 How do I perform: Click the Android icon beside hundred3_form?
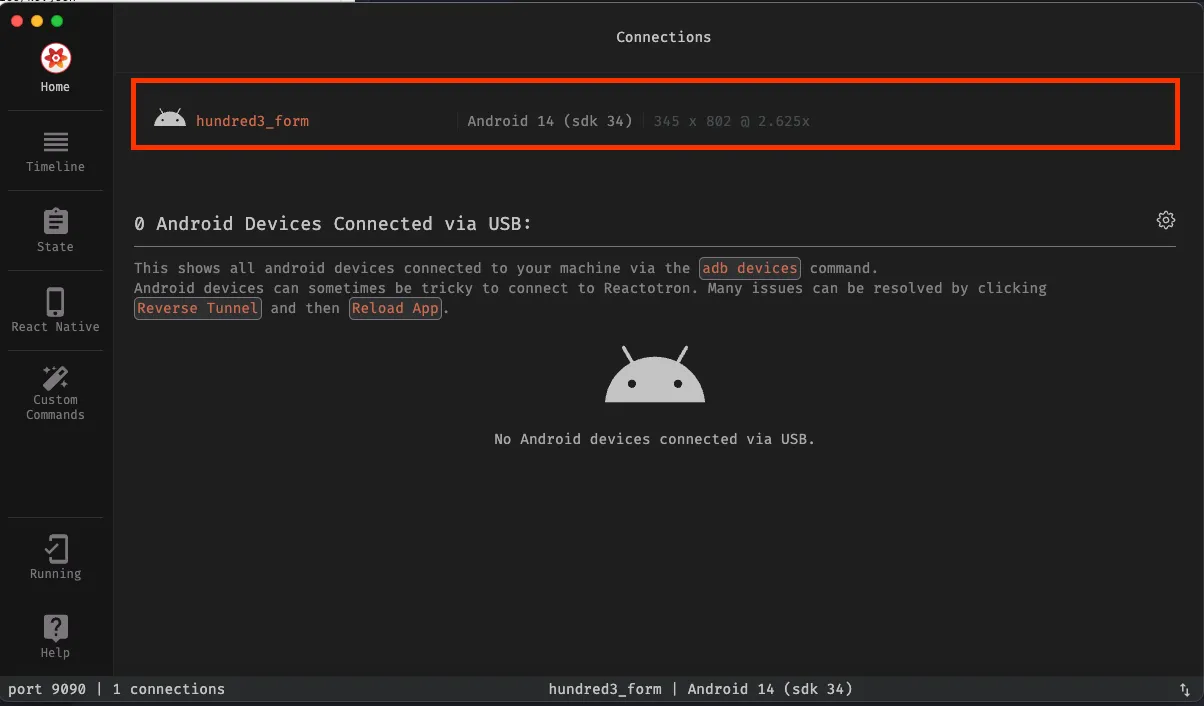170,119
